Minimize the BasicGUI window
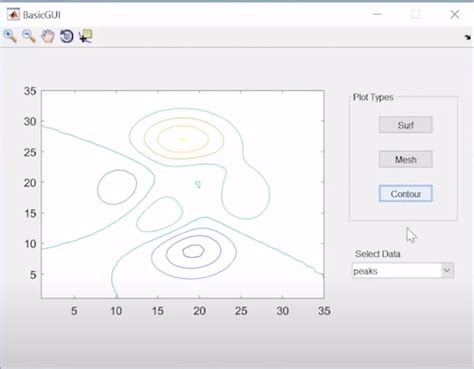The image size is (474, 369). click(377, 14)
